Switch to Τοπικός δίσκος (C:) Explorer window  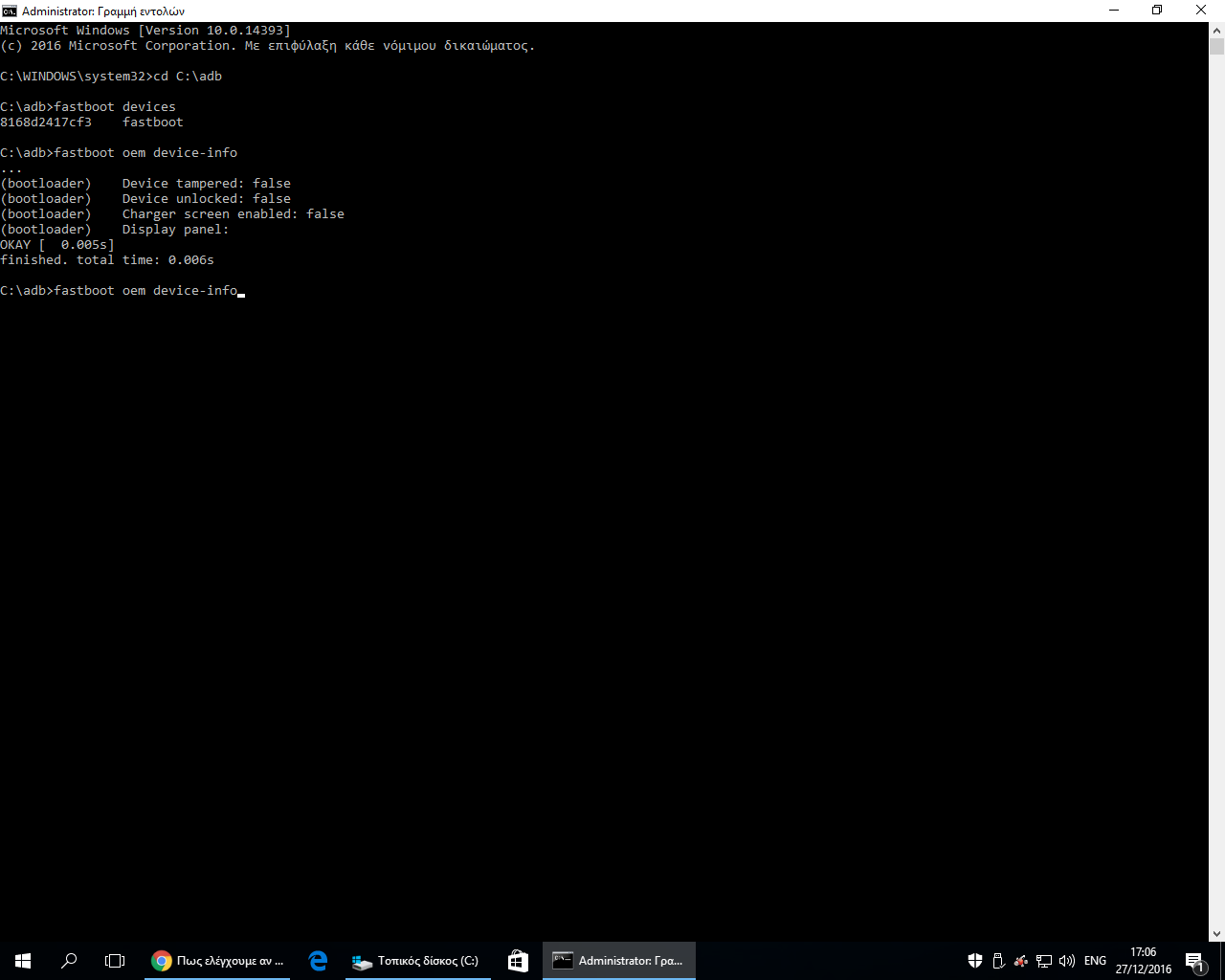click(x=416, y=960)
